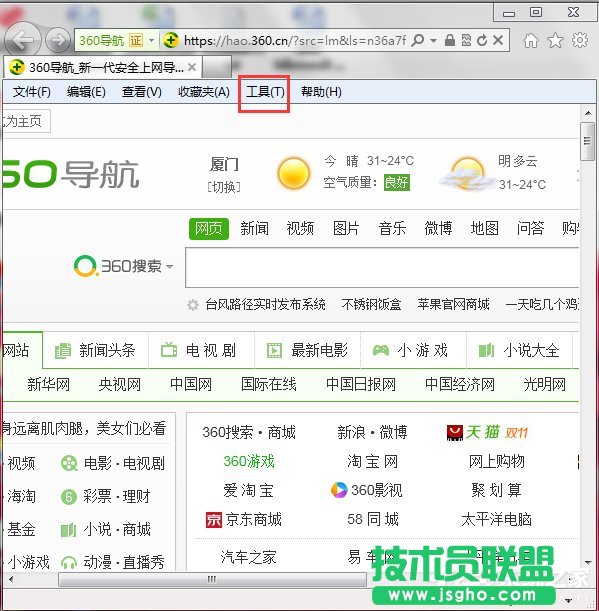The width and height of the screenshot is (599, 611).
Task: Open the 小说大全 section tab
Action: pos(519,350)
